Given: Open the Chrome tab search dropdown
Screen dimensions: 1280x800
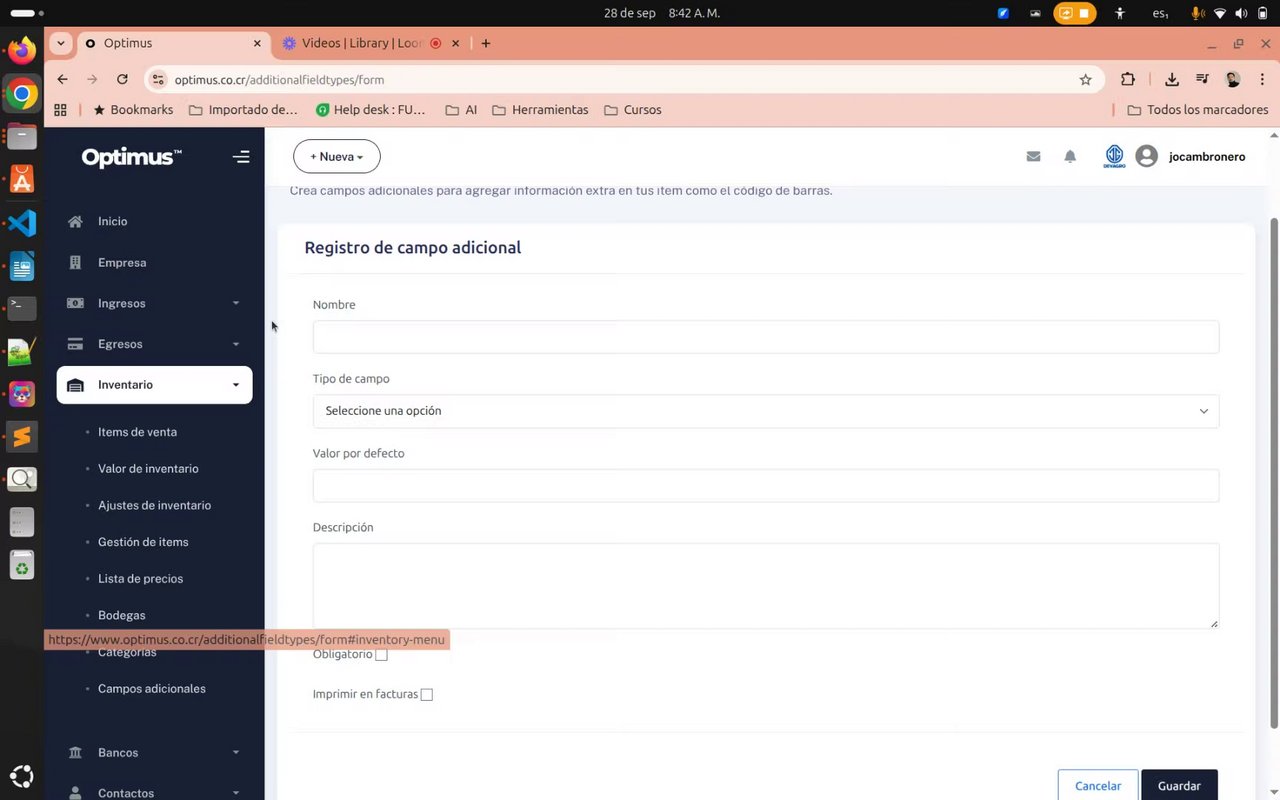Looking at the screenshot, I should 61,44.
